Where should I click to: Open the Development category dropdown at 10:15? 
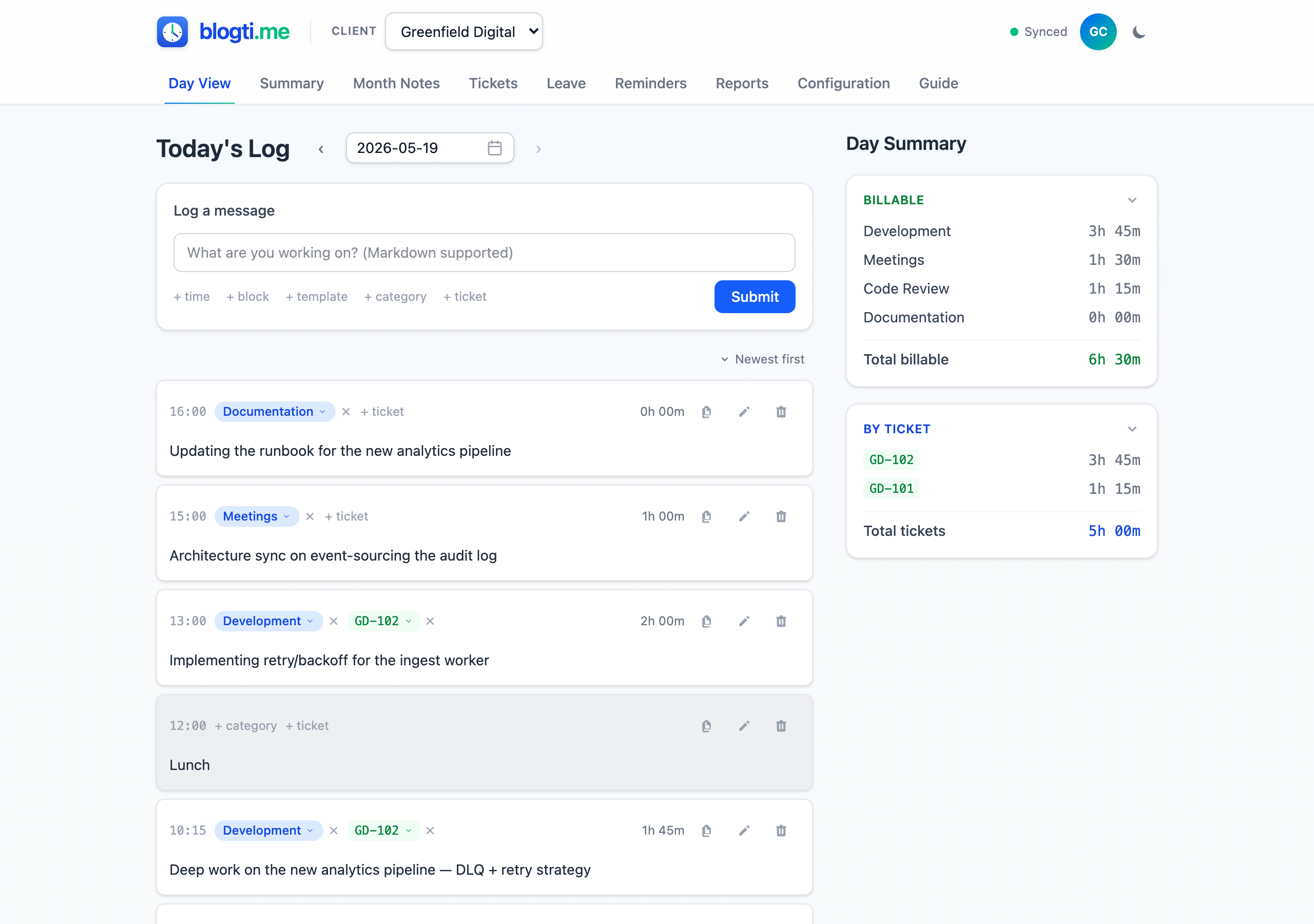[268, 831]
